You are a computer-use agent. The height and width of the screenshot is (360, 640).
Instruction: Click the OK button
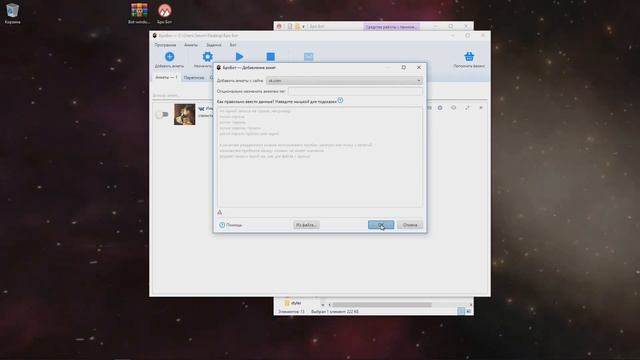click(x=381, y=225)
